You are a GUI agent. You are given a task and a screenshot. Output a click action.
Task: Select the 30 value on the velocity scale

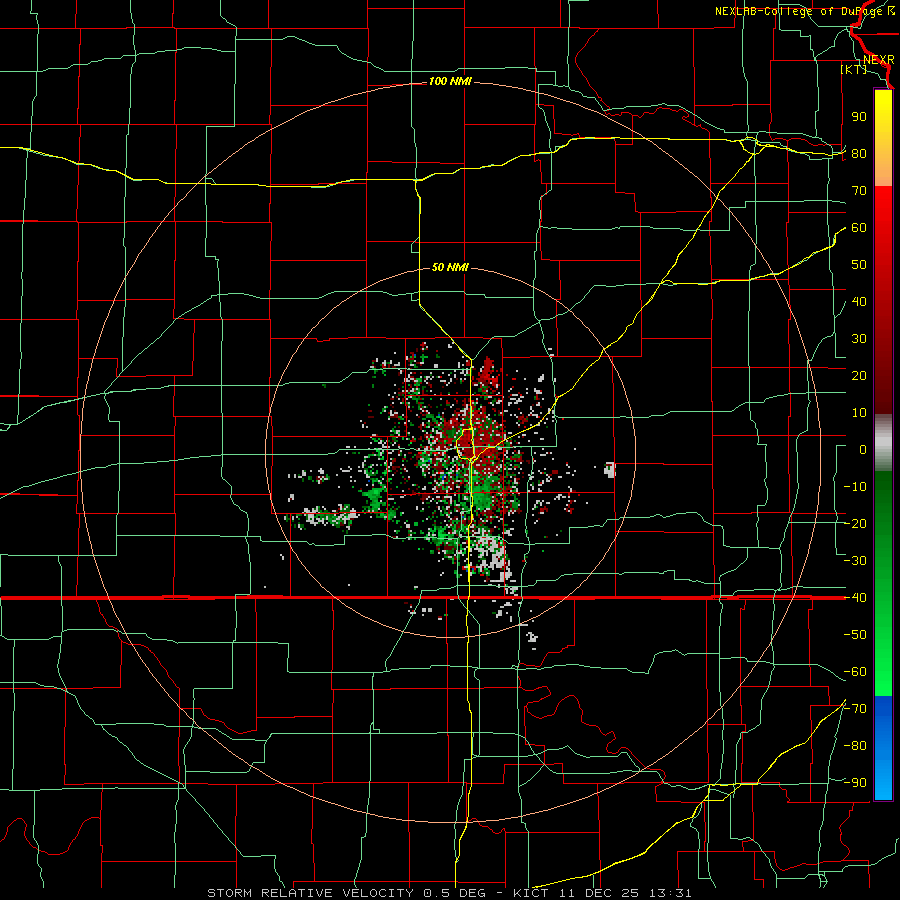point(859,339)
